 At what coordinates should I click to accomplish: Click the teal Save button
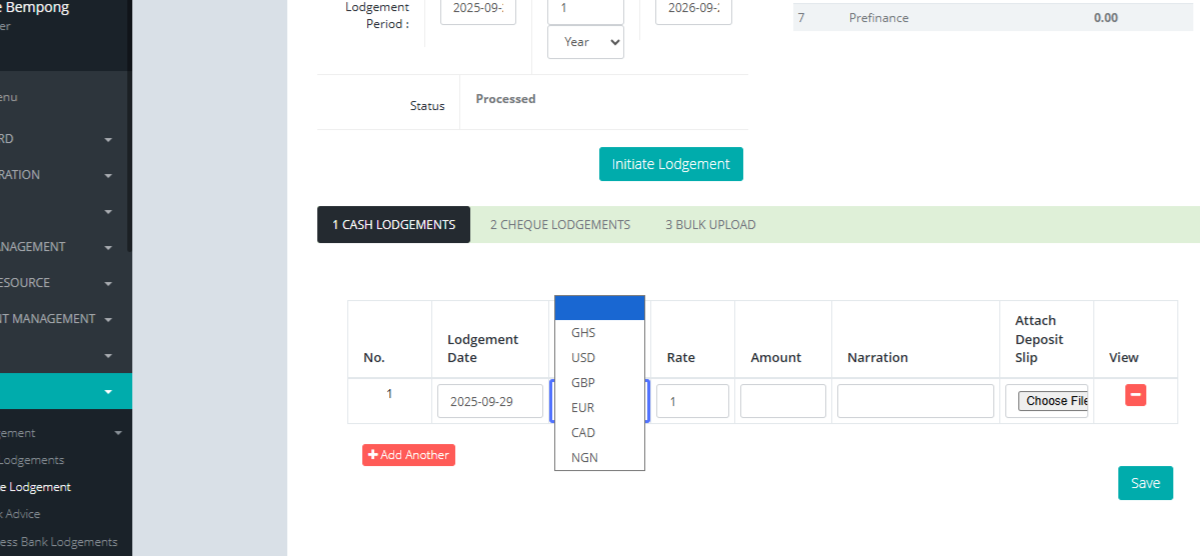point(1144,483)
